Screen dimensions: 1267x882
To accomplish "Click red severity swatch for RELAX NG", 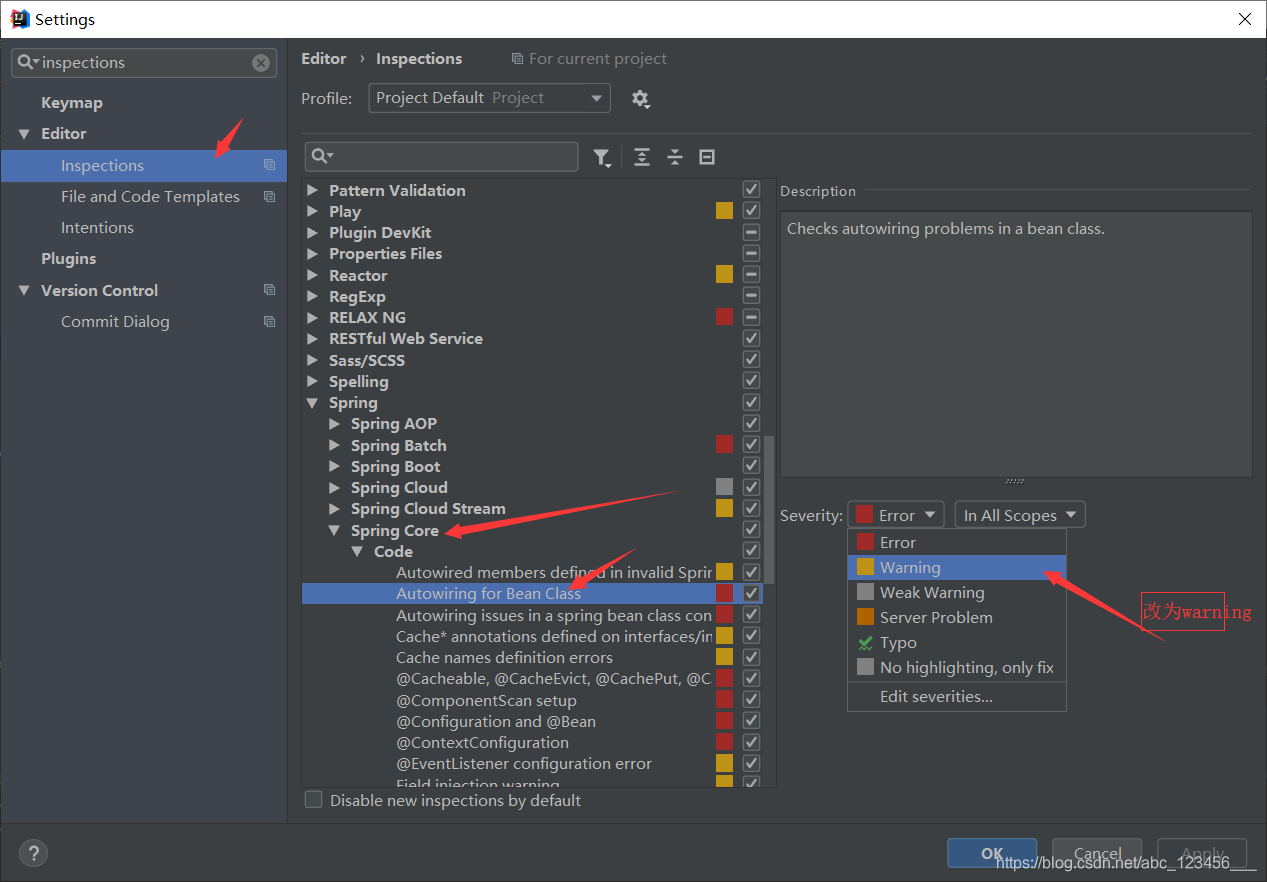I will click(724, 317).
